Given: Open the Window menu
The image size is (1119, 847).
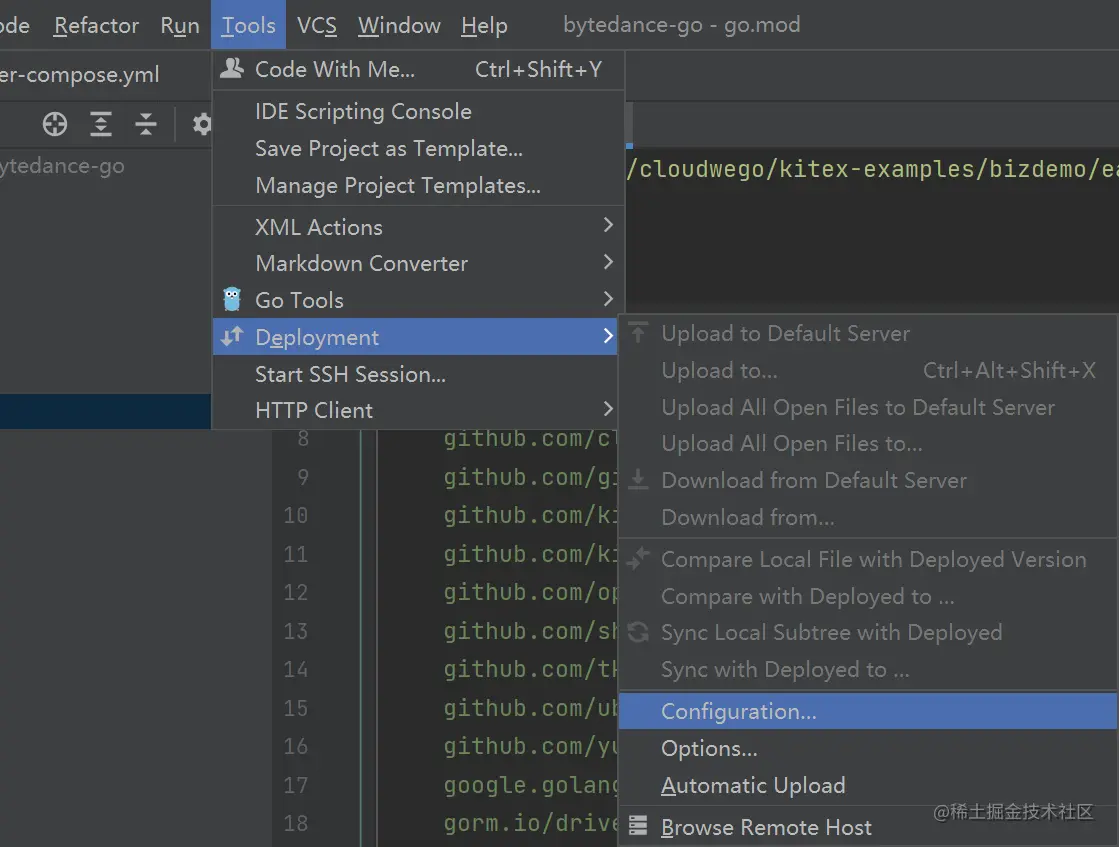Looking at the screenshot, I should click(399, 25).
